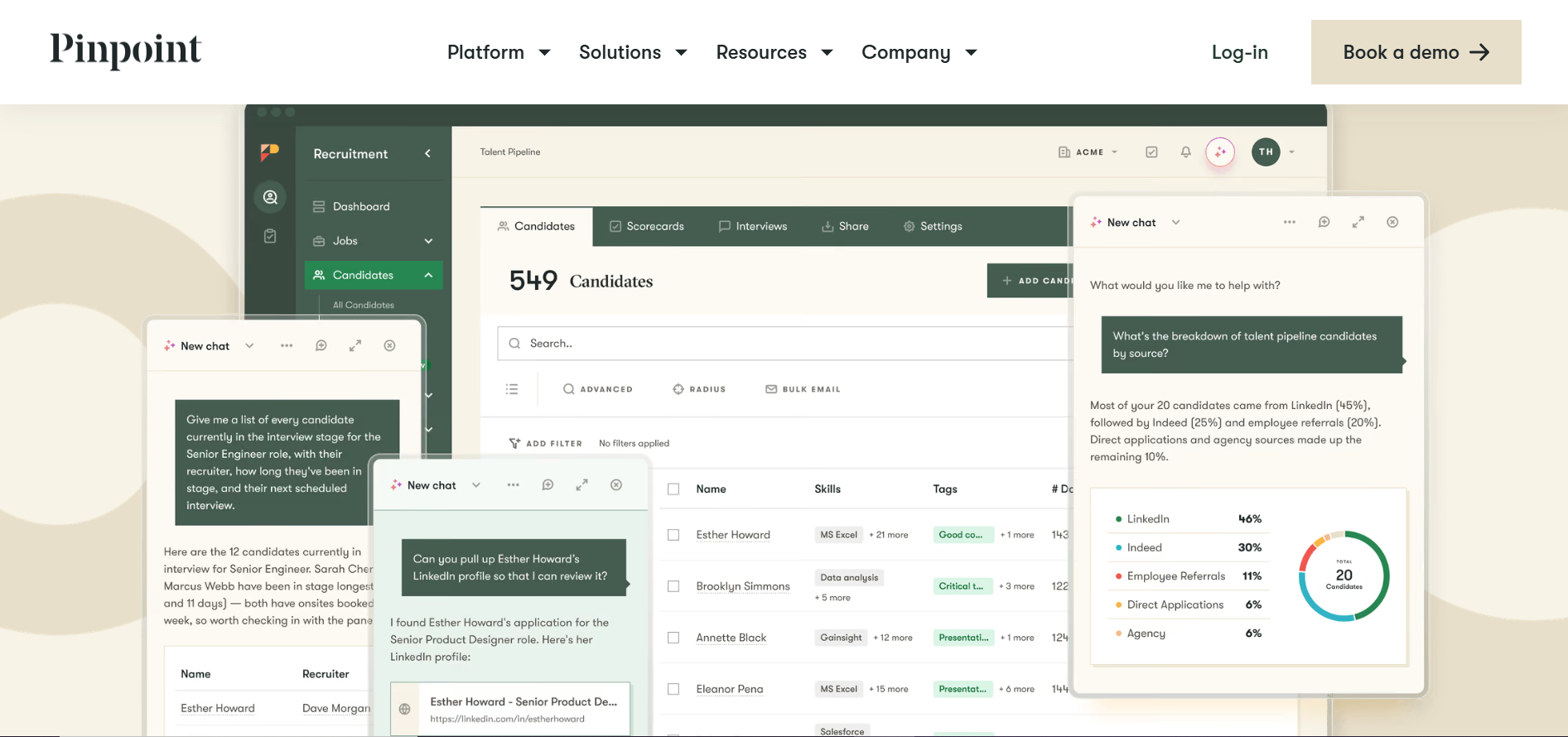The image size is (1568, 737).
Task: Open more options in right chat panel
Action: (x=1289, y=222)
